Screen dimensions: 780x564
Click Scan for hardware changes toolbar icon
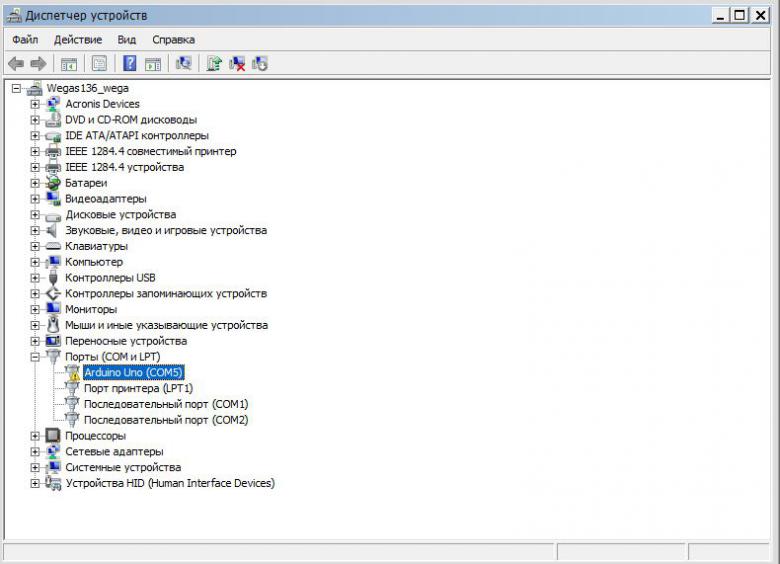click(x=183, y=64)
